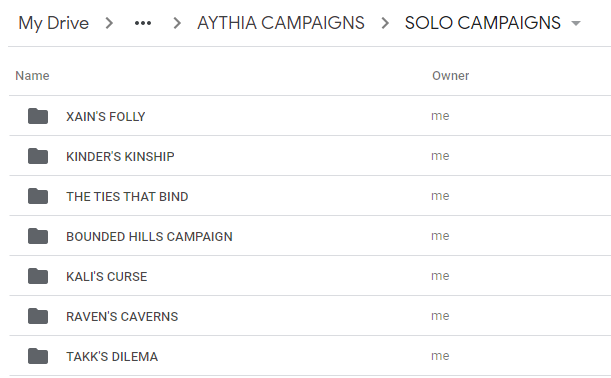Click the chevron before SOLO CAMPAIGNS
Image resolution: width=611 pixels, height=378 pixels.
pyautogui.click(x=385, y=23)
